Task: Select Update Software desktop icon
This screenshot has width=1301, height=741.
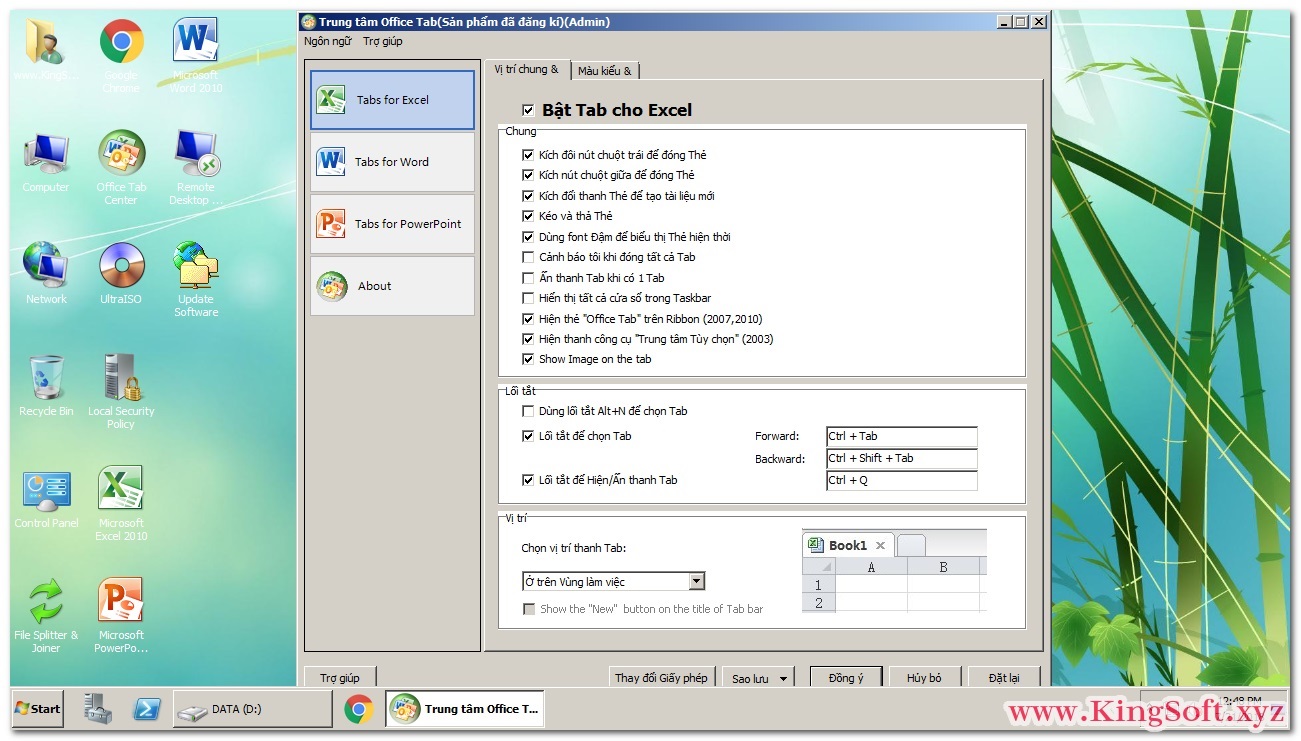Action: point(196,279)
